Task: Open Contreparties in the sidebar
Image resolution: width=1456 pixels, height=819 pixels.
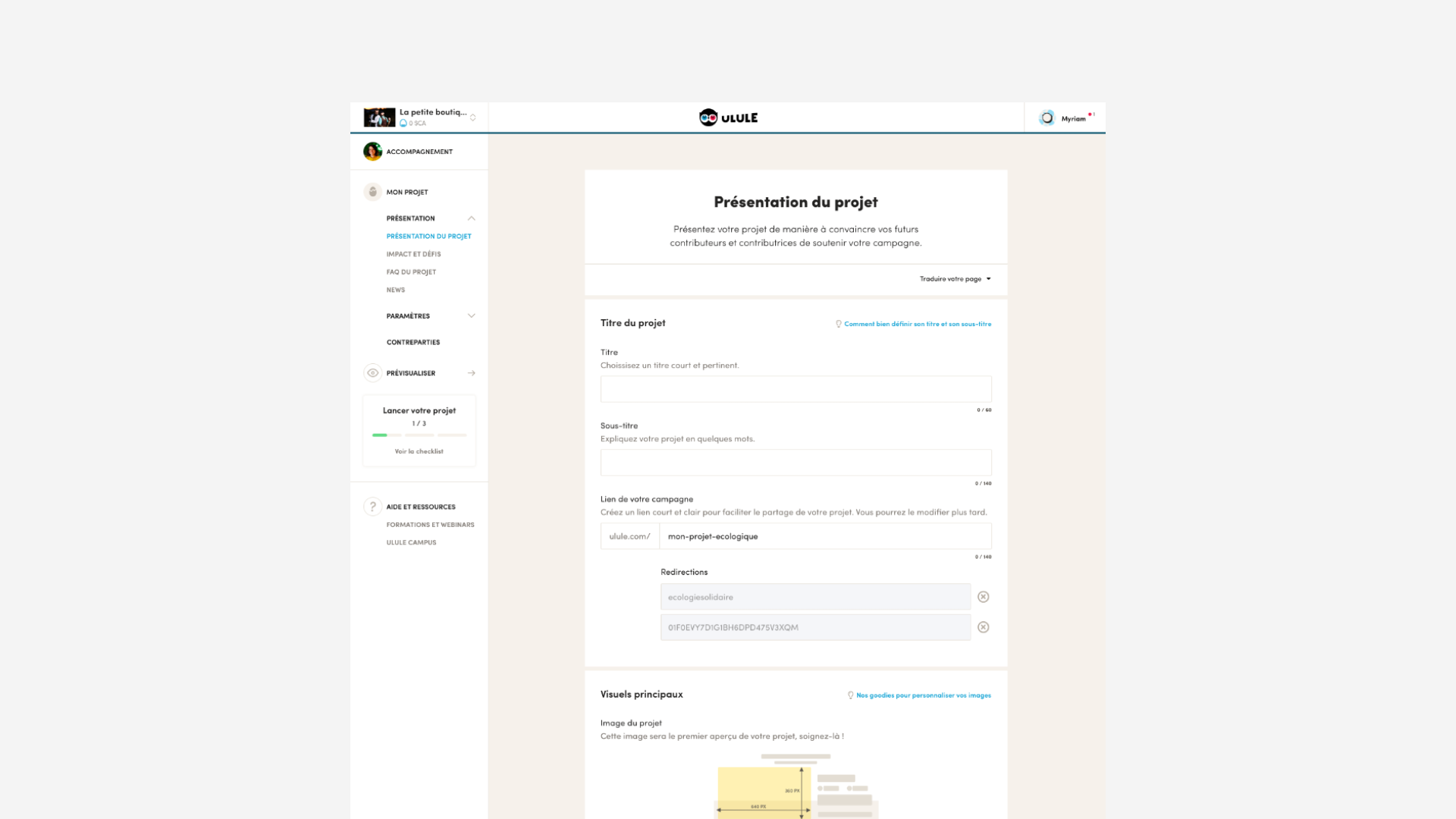Action: [x=413, y=342]
